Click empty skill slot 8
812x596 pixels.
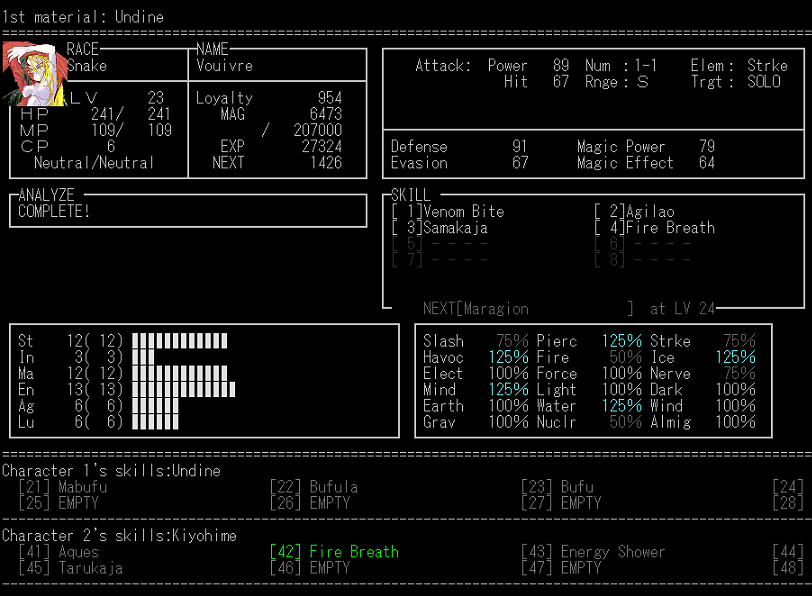642,260
